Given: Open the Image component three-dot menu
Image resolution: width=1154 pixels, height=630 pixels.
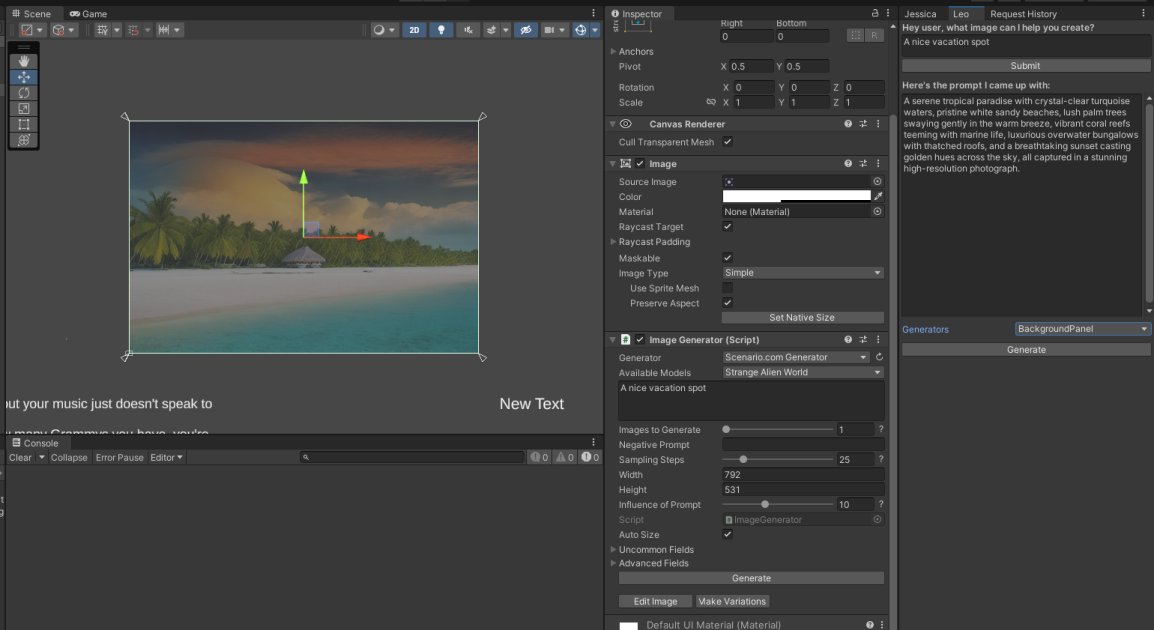Looking at the screenshot, I should click(878, 163).
